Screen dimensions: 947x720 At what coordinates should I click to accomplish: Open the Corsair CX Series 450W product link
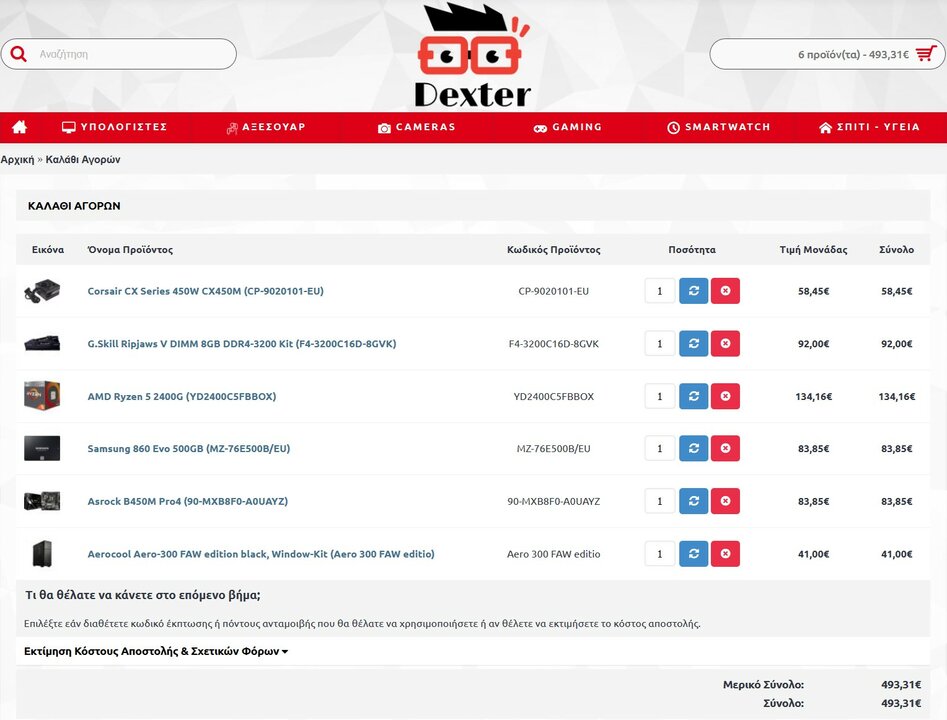click(205, 291)
